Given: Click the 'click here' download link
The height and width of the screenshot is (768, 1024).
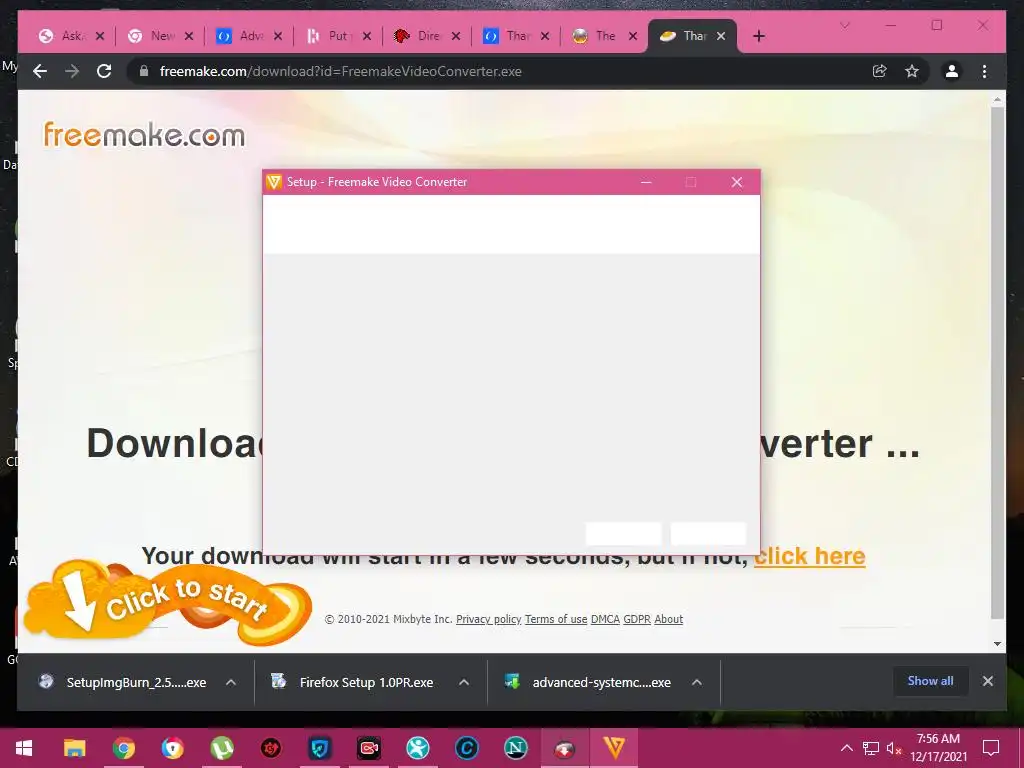Looking at the screenshot, I should pyautogui.click(x=810, y=556).
